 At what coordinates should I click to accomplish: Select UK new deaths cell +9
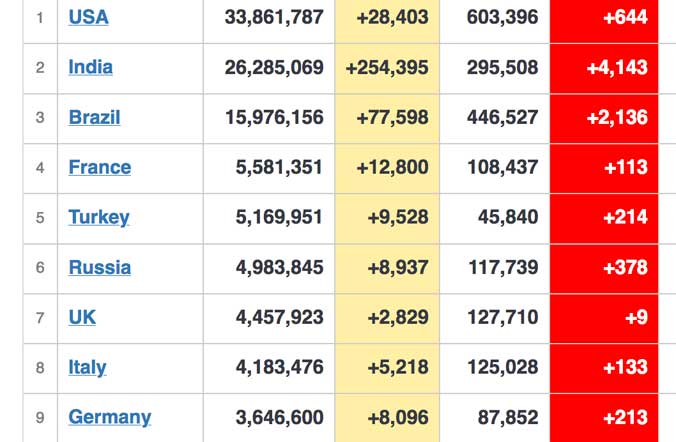tap(604, 318)
